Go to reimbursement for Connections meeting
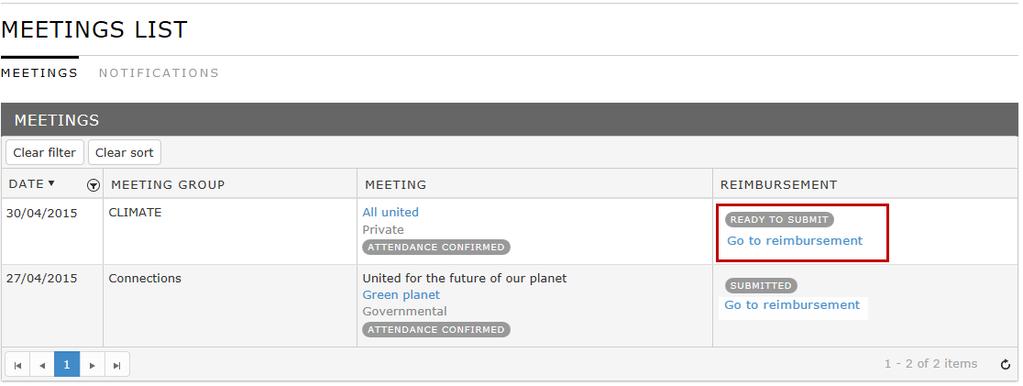 [792, 305]
